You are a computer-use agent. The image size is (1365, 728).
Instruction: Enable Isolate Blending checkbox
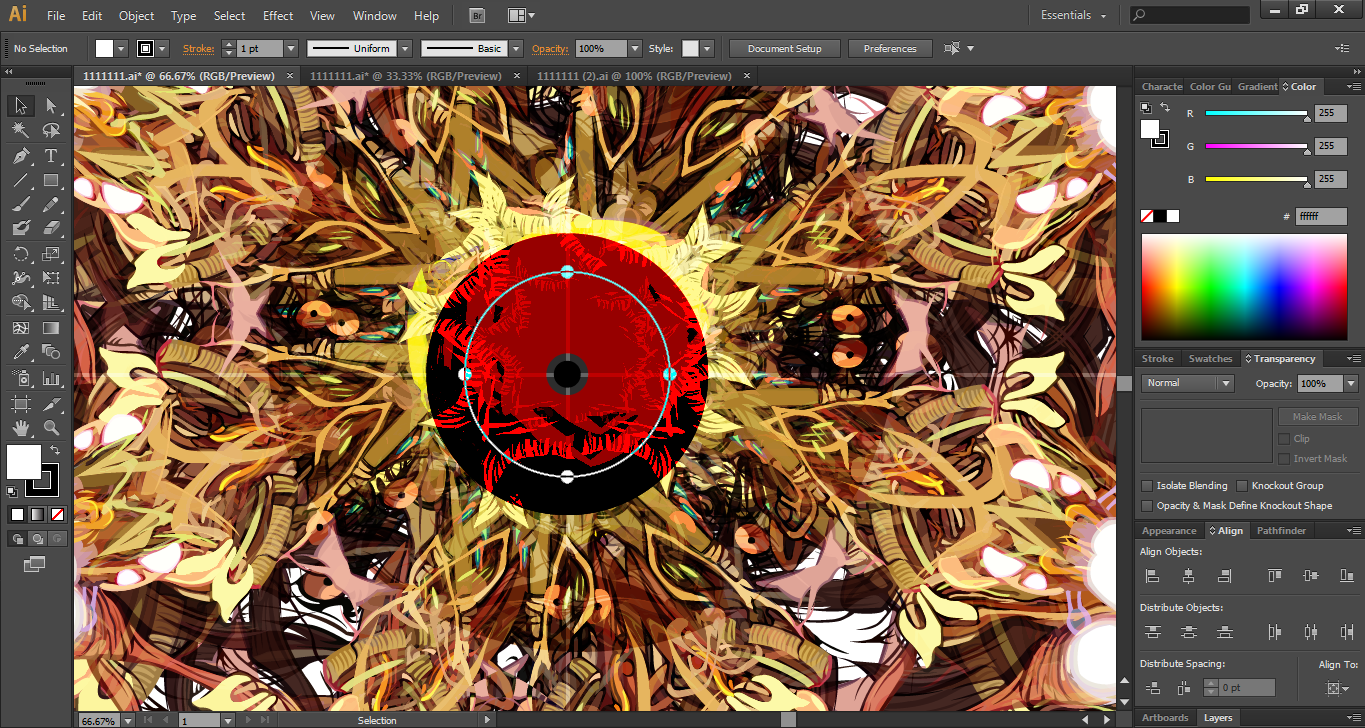click(1147, 486)
